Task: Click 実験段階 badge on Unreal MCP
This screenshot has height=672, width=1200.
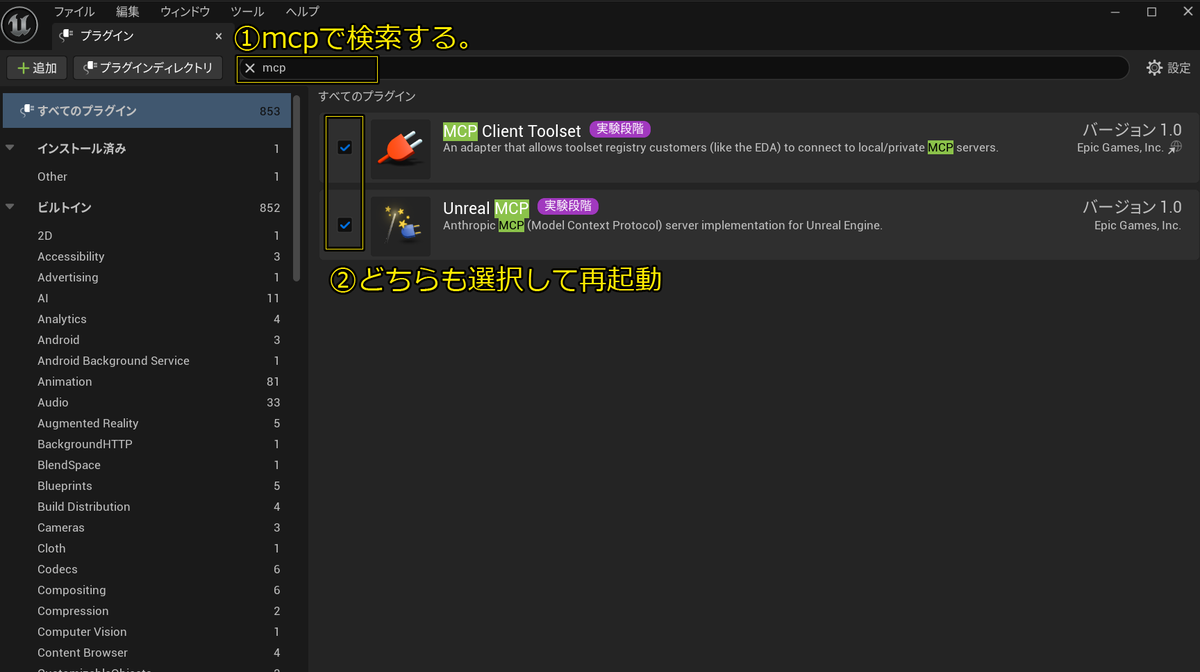Action: point(568,206)
